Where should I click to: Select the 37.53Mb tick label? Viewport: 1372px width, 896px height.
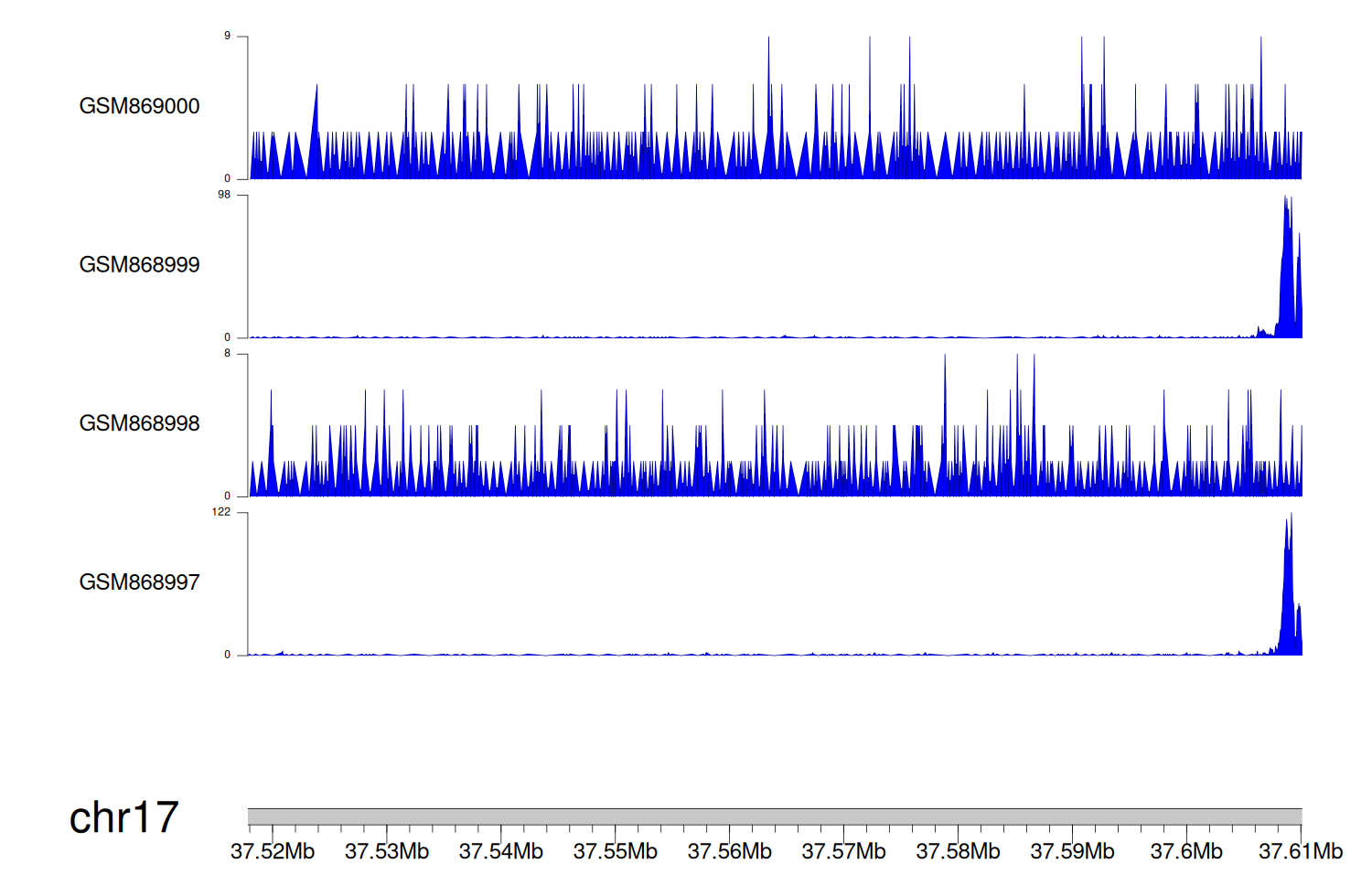387,852
